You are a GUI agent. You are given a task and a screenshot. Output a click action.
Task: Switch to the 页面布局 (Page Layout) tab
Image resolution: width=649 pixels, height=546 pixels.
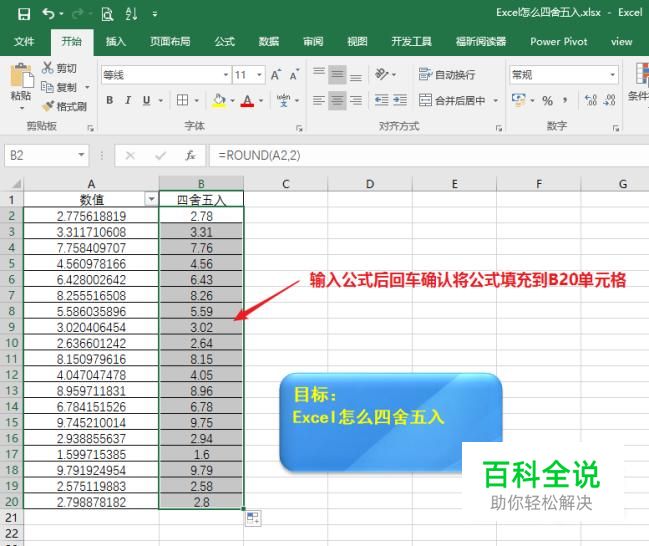pos(170,41)
